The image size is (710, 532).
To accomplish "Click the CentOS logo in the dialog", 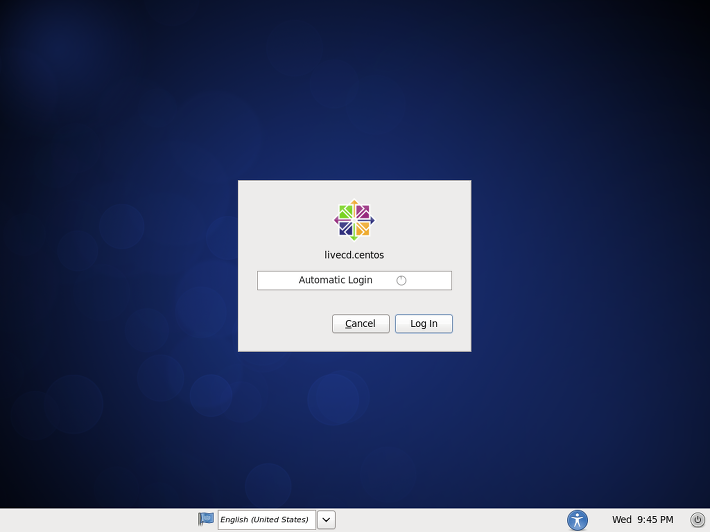I will [x=354, y=220].
